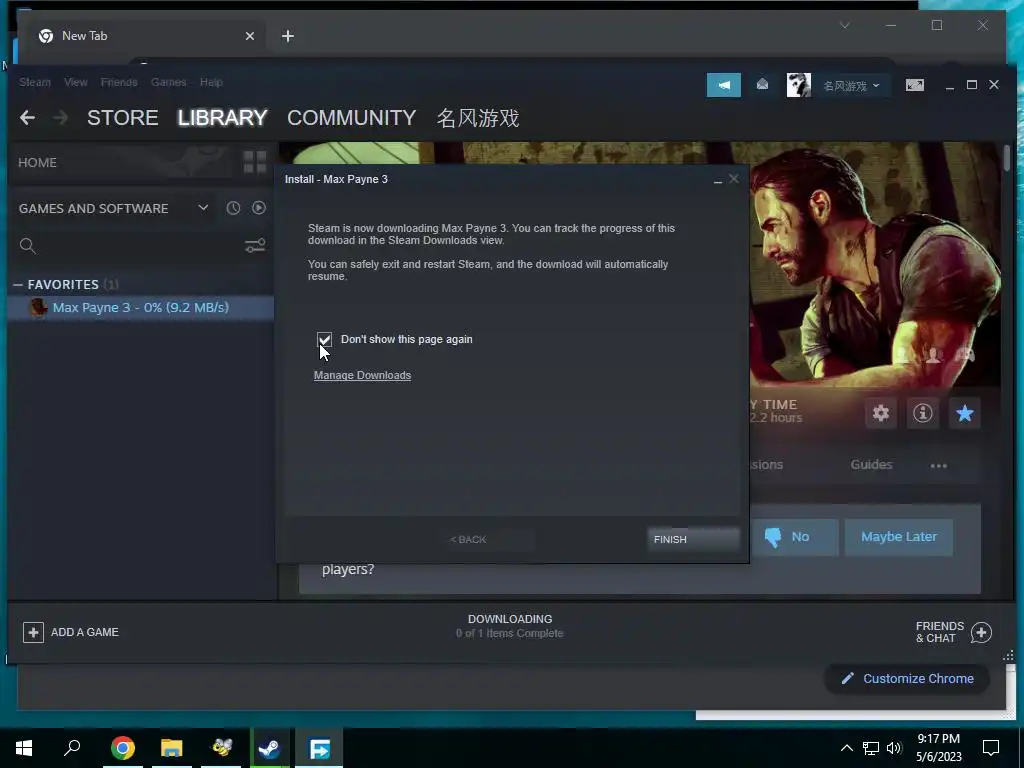Image resolution: width=1024 pixels, height=768 pixels.
Task: Open the Steam menu
Action: click(35, 82)
